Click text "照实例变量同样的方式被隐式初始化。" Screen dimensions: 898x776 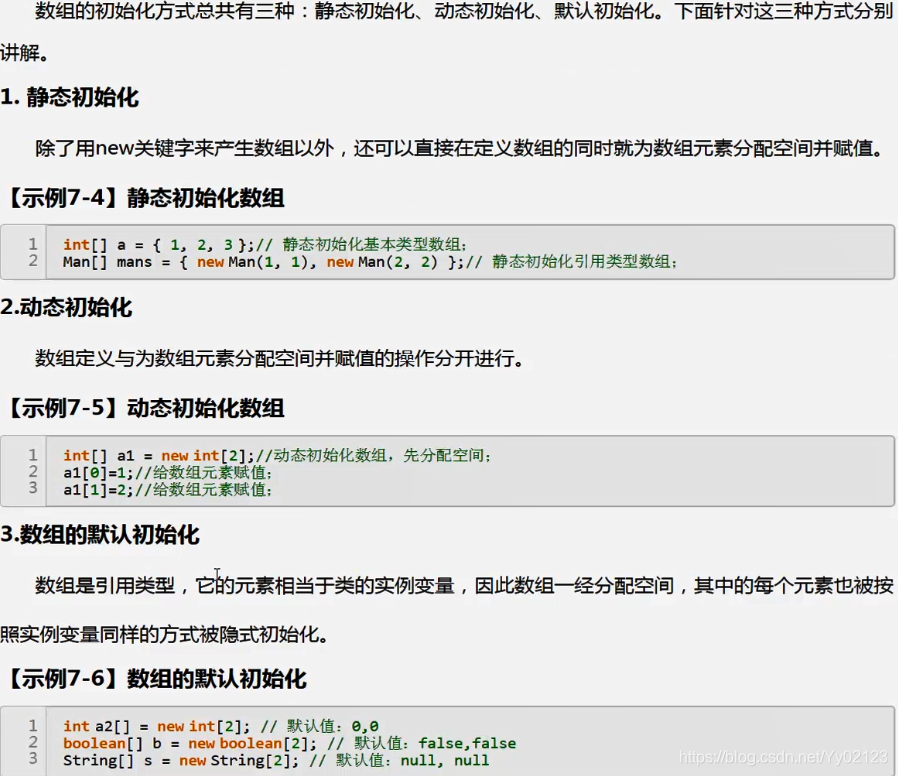164,635
